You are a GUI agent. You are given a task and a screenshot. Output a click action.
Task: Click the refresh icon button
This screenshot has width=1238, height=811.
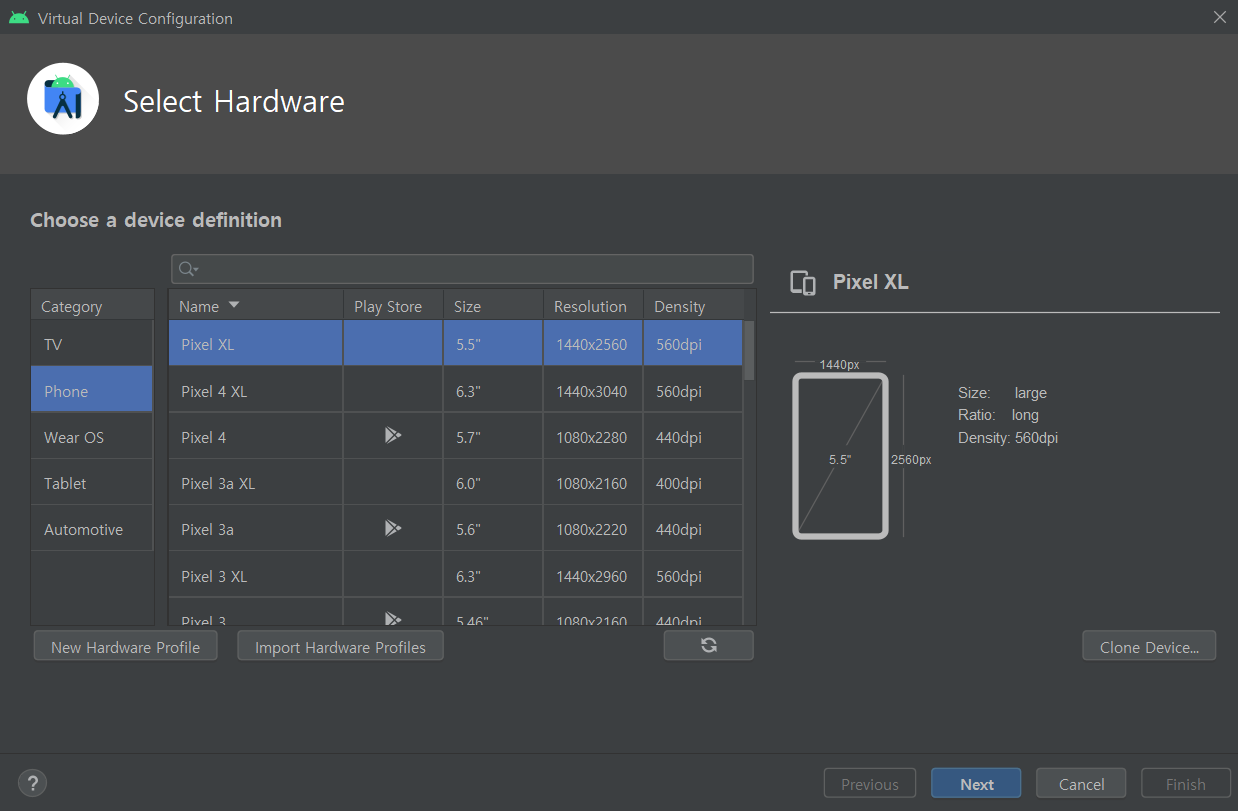click(x=709, y=645)
